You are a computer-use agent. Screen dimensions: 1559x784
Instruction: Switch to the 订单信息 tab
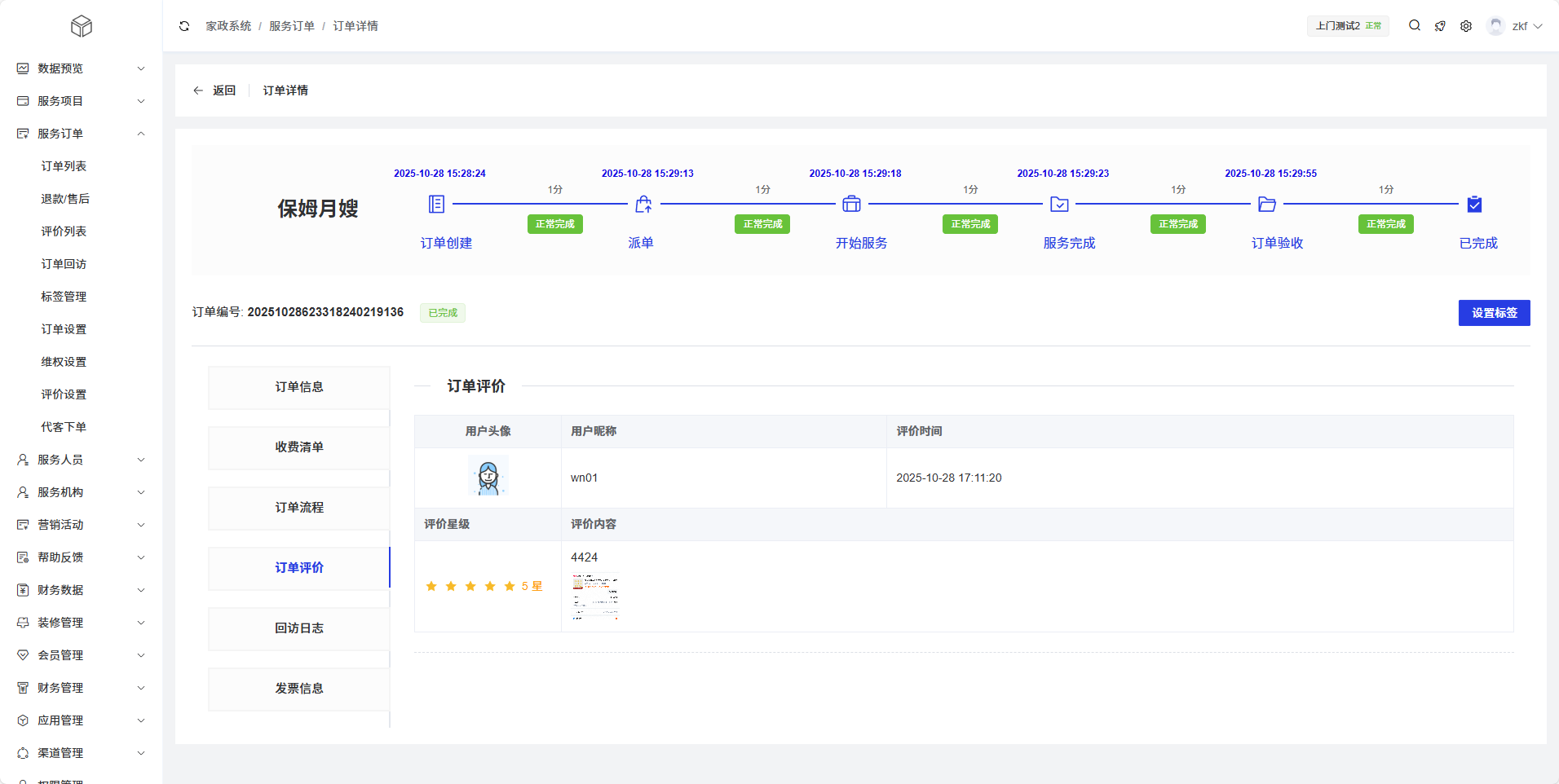click(x=299, y=387)
